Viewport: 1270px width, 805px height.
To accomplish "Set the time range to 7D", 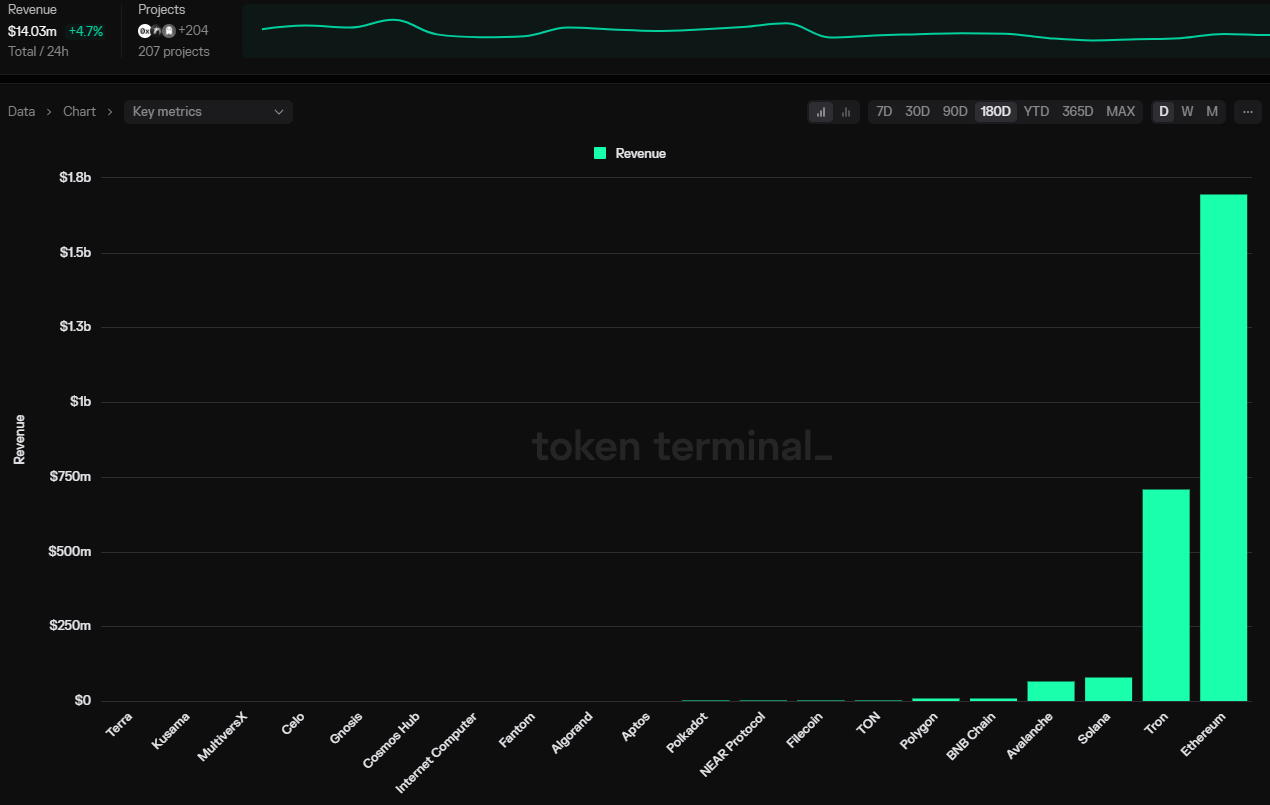I will (x=884, y=112).
